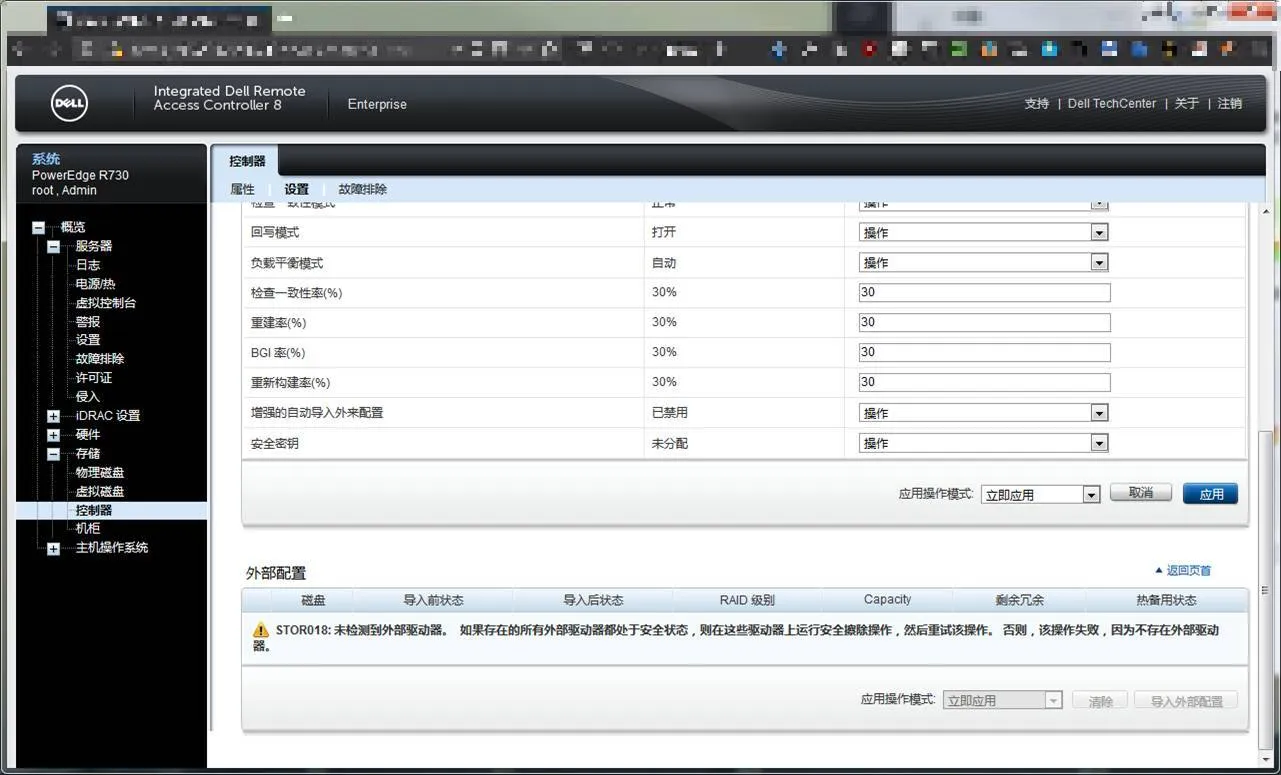Image resolution: width=1281 pixels, height=775 pixels.
Task: Click the 剩余冗余 column header
Action: tap(1019, 600)
